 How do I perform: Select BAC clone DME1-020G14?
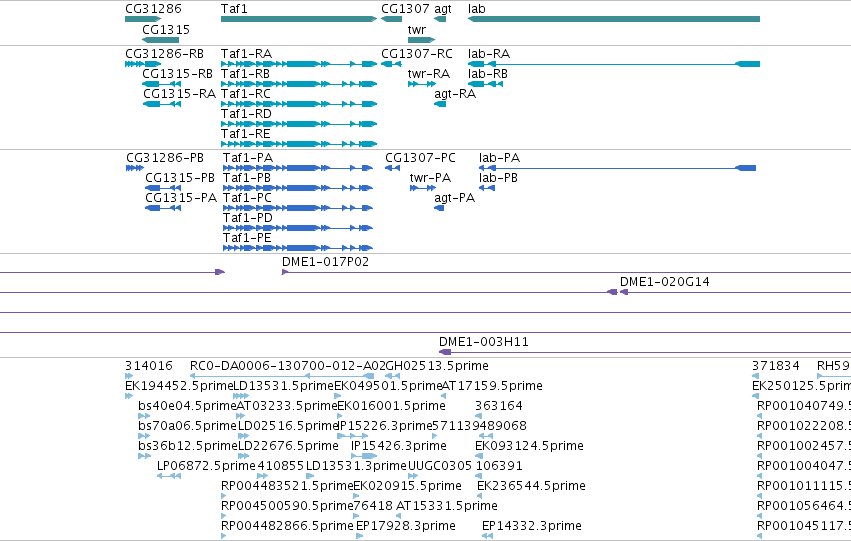[665, 282]
